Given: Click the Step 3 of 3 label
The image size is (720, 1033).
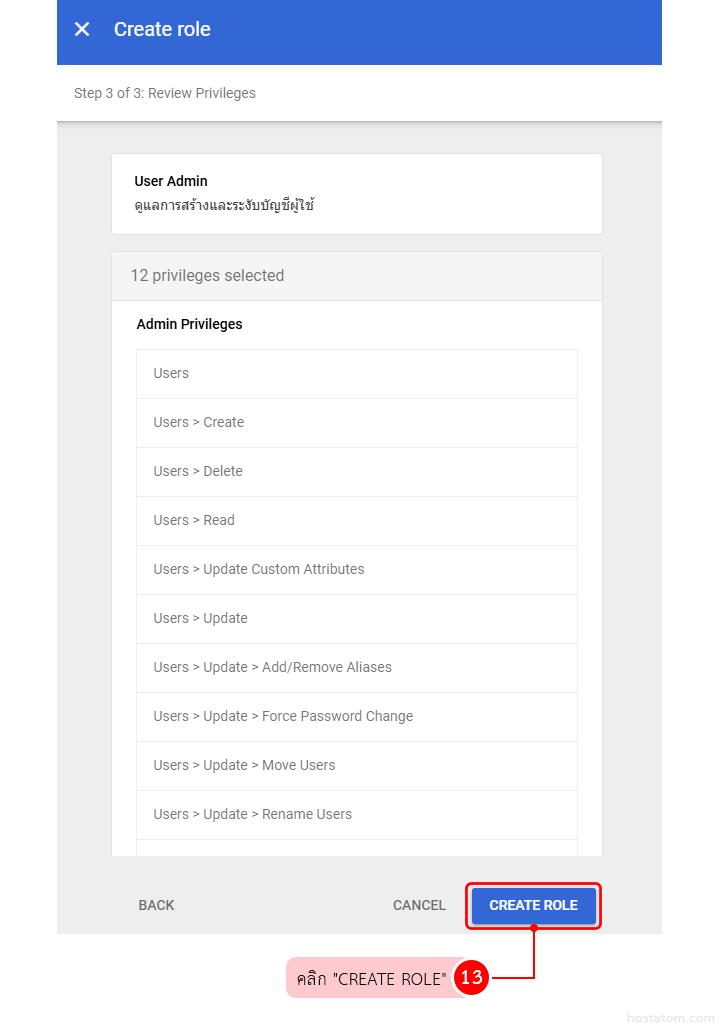Looking at the screenshot, I should click(x=165, y=93).
